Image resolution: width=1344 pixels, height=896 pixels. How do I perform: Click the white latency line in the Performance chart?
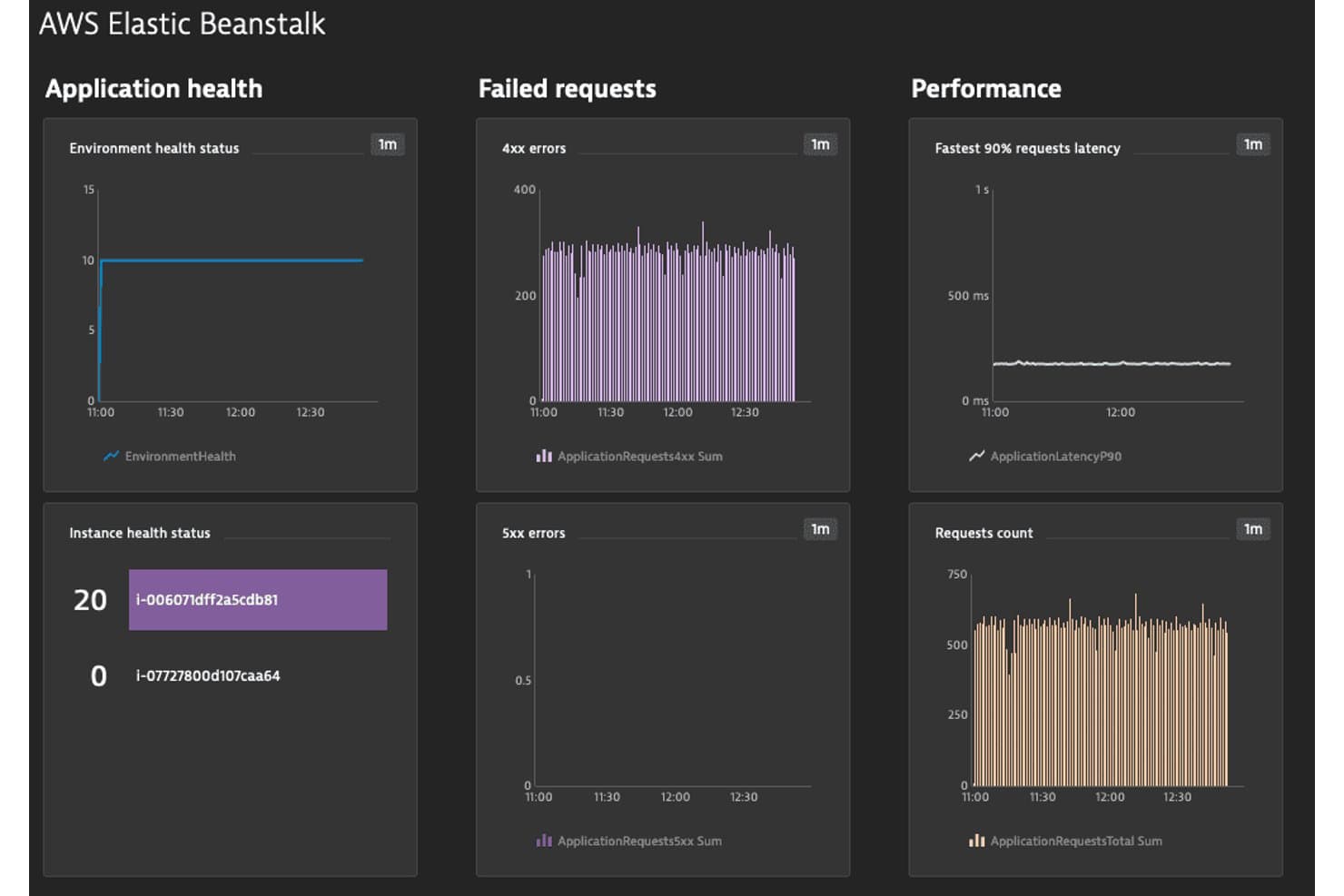[x=1112, y=363]
